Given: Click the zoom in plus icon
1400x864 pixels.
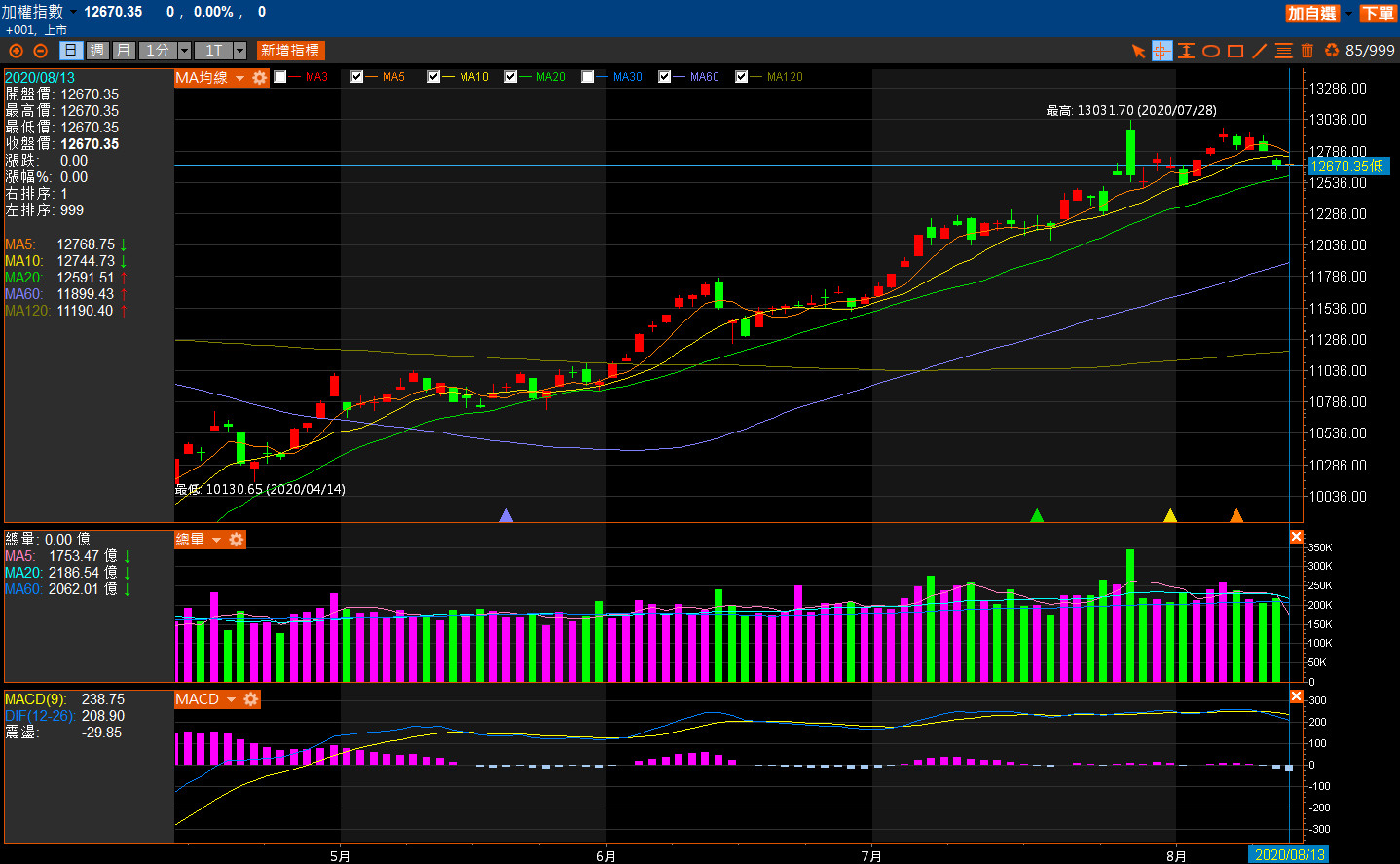Looking at the screenshot, I should pos(16,51).
